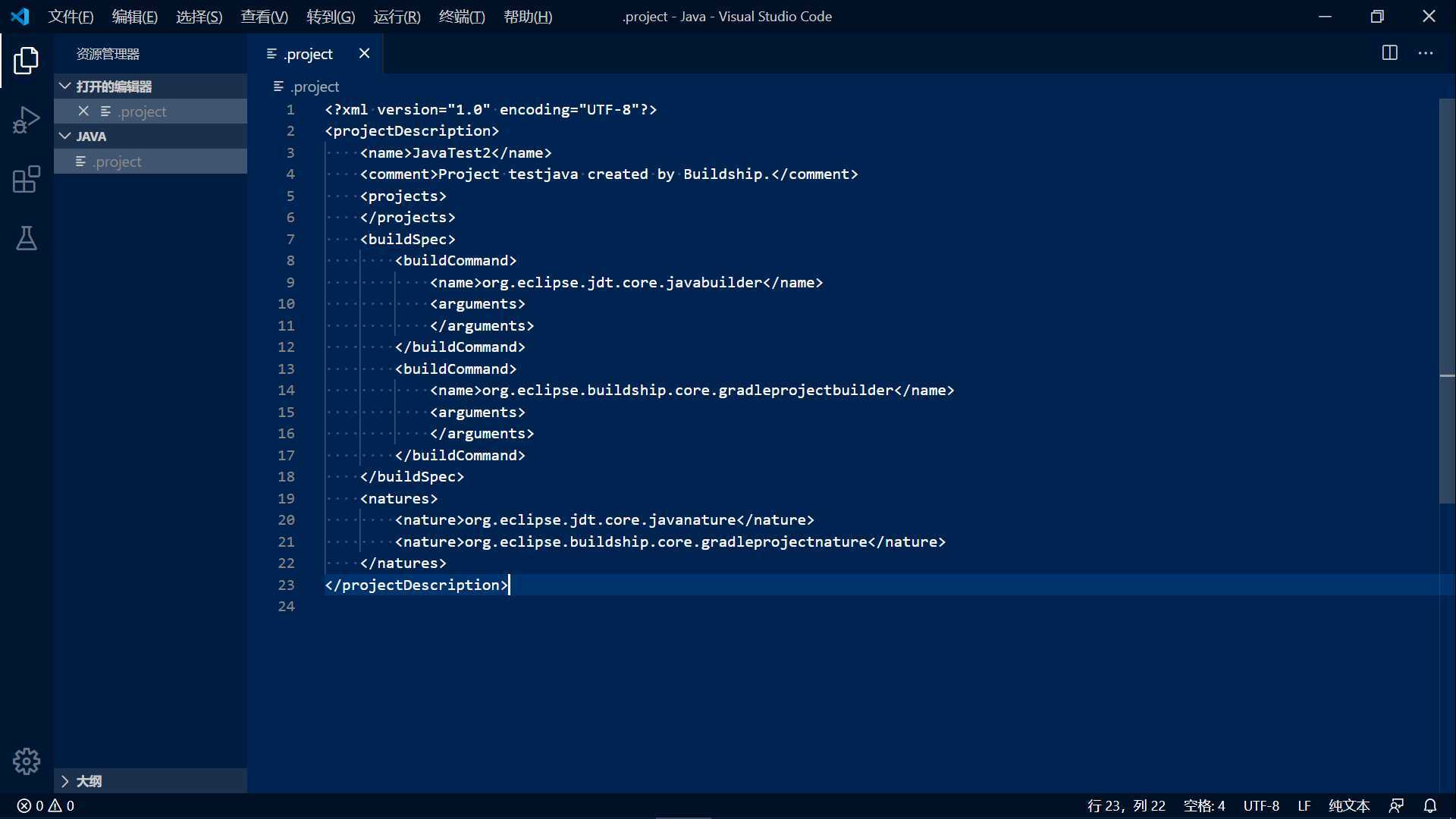Click line and column indicator 行 23, 列 22
1456x819 pixels.
[1126, 806]
